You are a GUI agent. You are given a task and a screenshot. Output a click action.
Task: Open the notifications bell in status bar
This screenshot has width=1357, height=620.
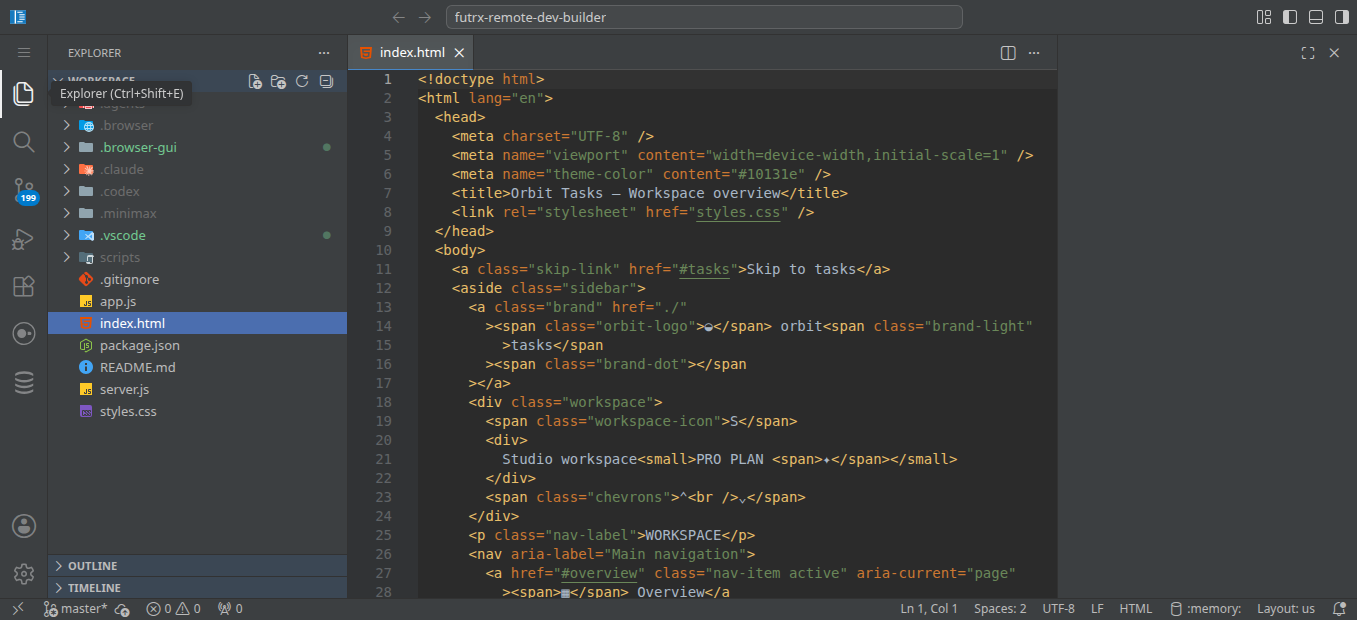click(x=1339, y=608)
